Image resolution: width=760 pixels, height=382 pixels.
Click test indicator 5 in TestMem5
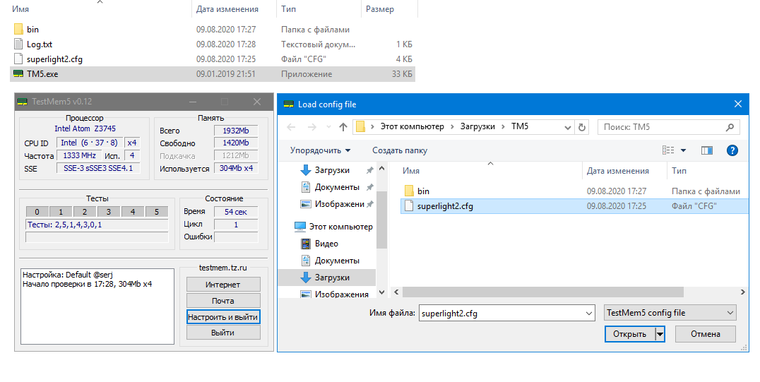(x=157, y=212)
